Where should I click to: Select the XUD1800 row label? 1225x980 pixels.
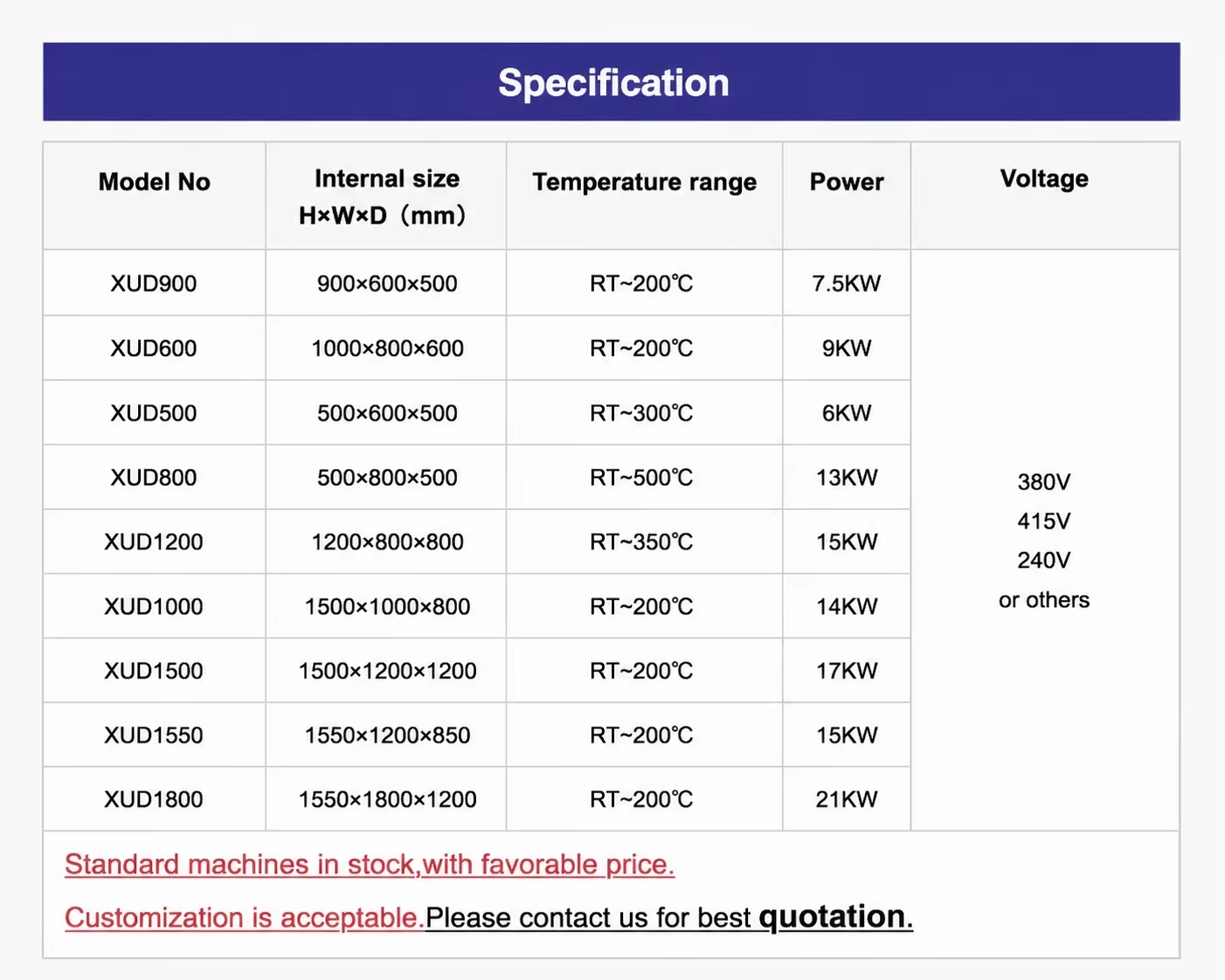click(154, 799)
